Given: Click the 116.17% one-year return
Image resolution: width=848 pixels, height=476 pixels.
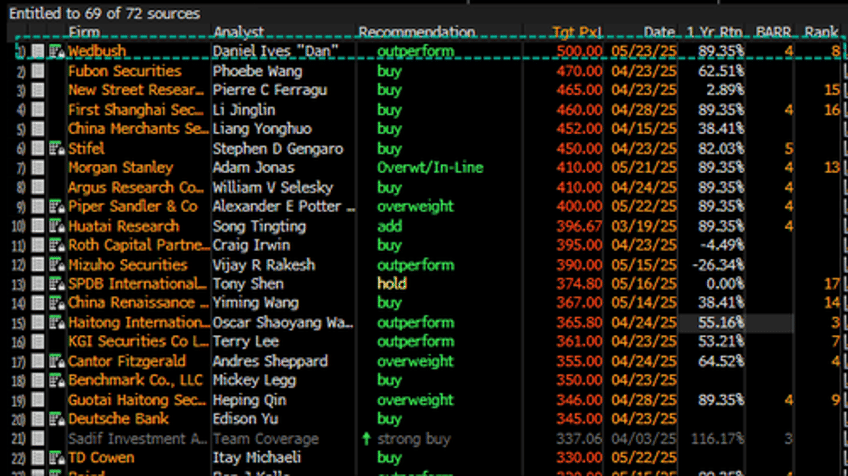Looking at the screenshot, I should point(717,439).
